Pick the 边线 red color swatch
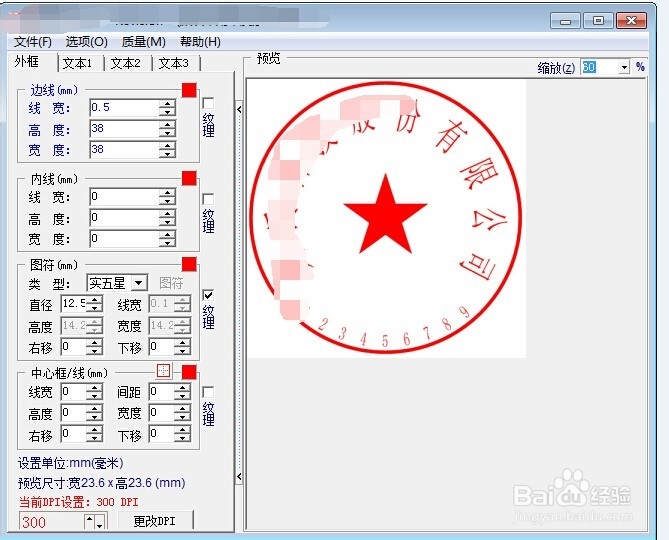The image size is (669, 540). 189,90
